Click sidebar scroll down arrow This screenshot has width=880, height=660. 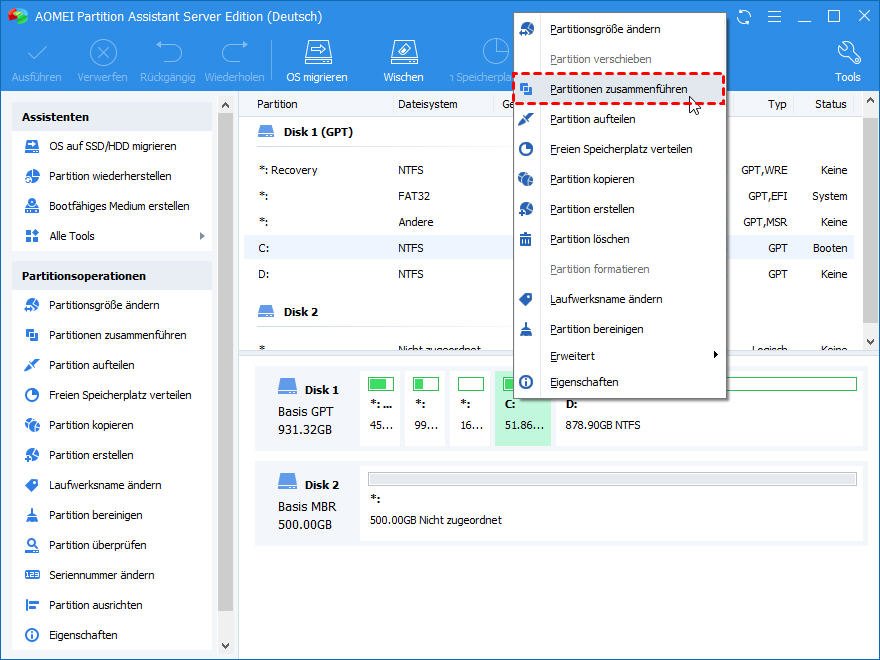226,646
